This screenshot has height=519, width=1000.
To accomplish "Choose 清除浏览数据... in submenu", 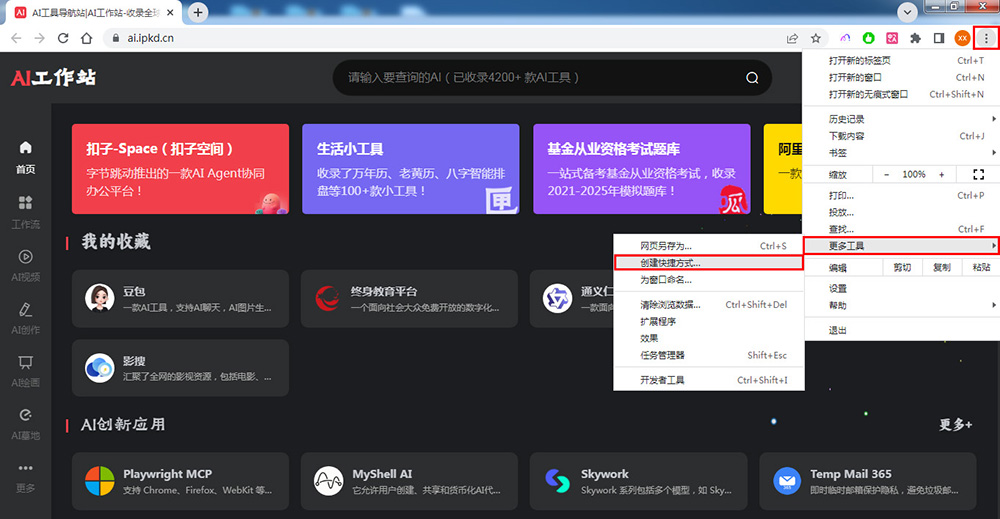I will (709, 305).
